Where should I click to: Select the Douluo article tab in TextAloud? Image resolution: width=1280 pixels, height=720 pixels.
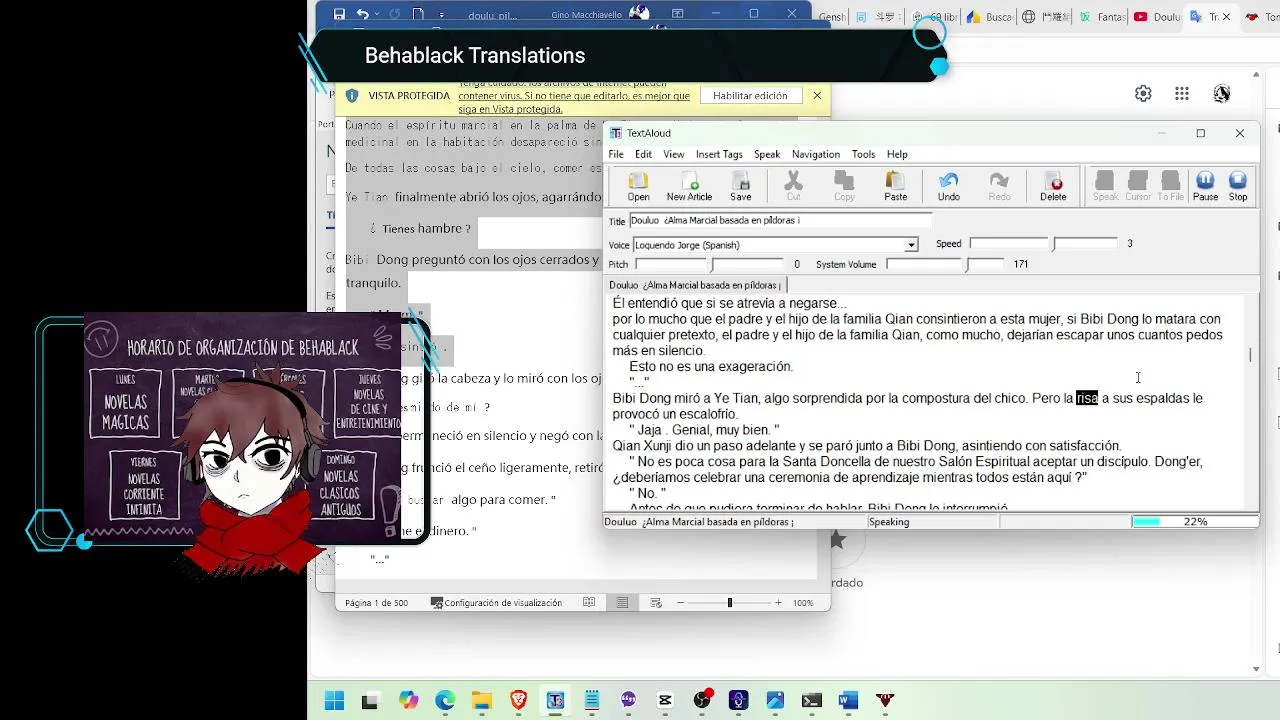pos(696,285)
